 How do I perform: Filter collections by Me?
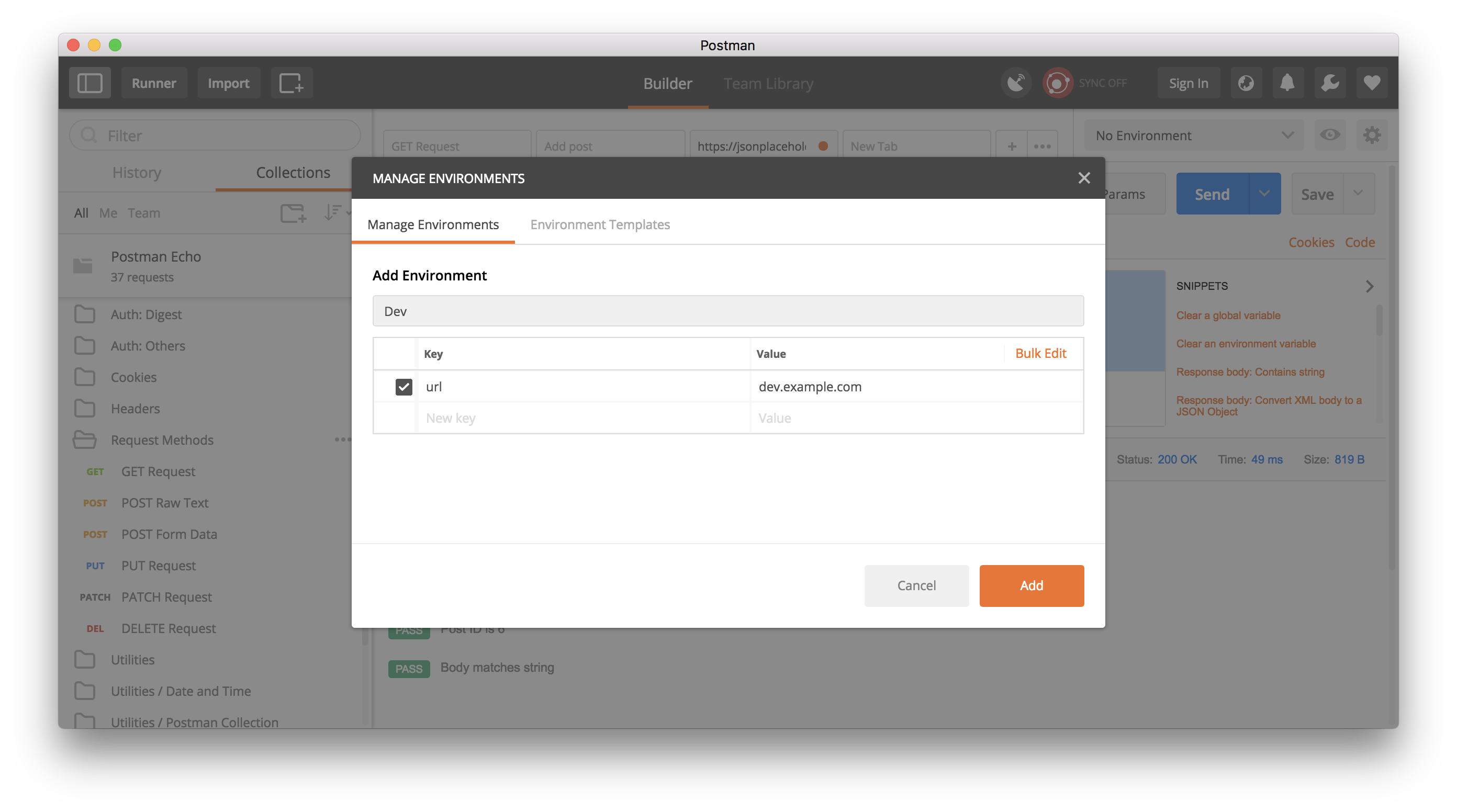click(x=107, y=213)
